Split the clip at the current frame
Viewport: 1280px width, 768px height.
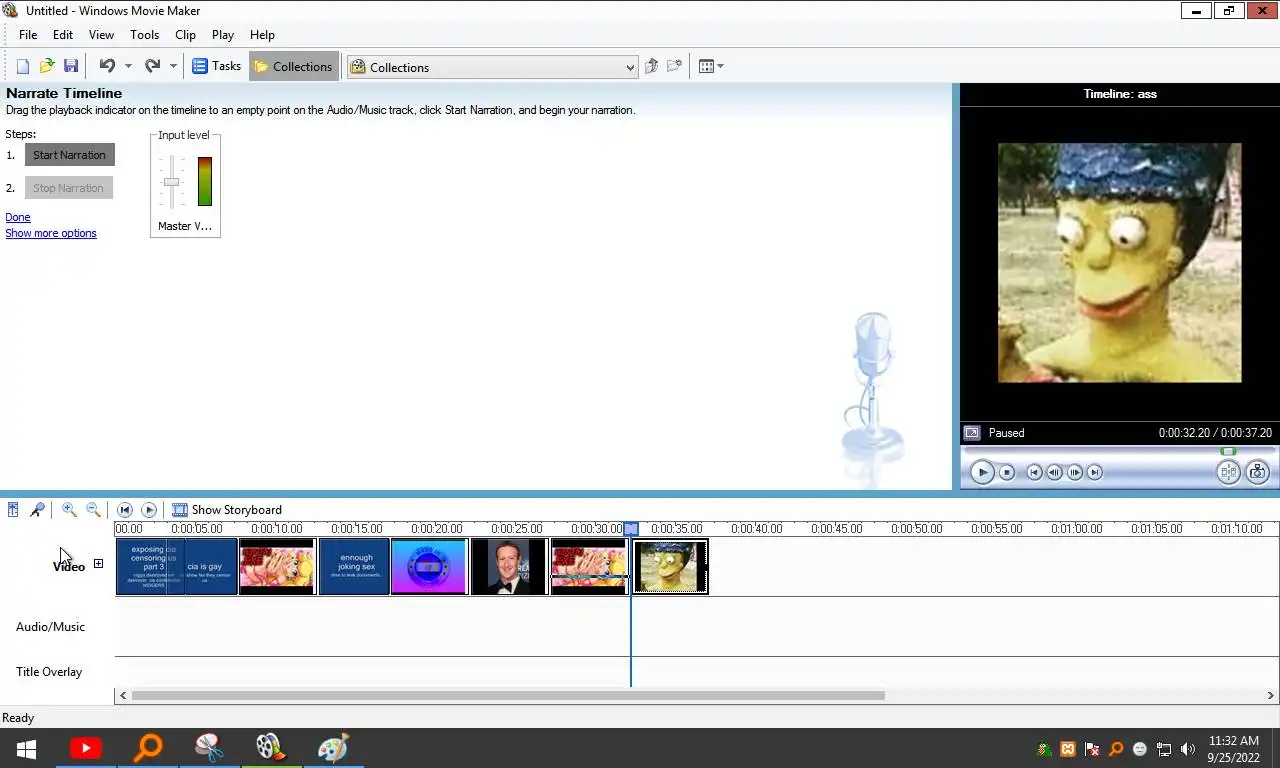(1228, 472)
